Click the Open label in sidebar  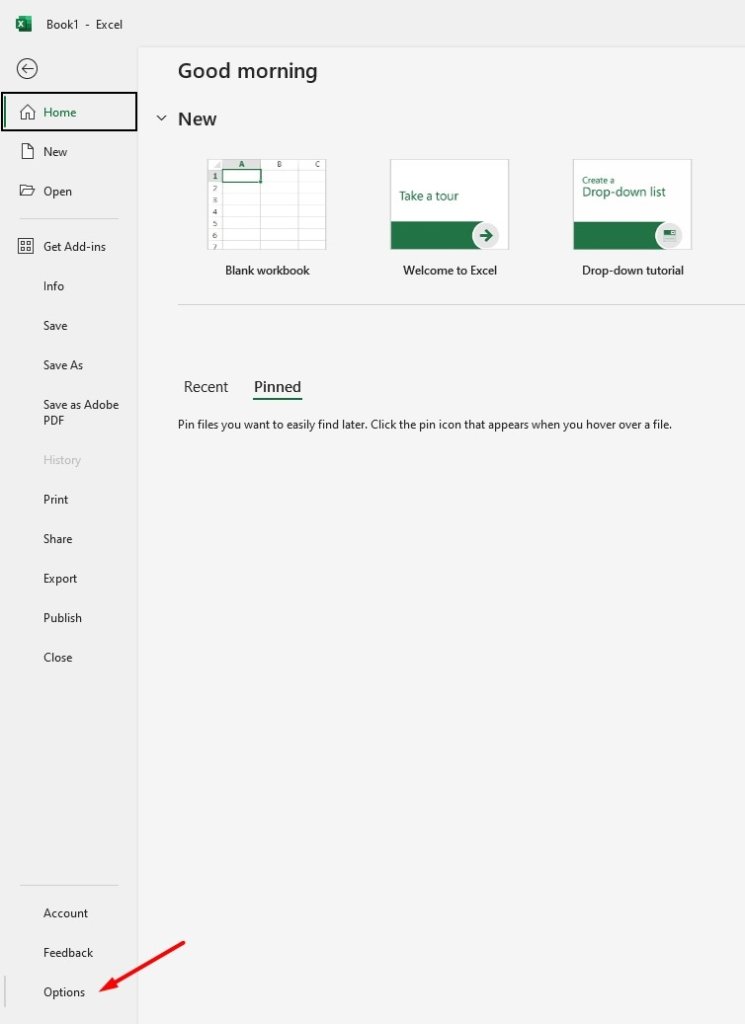pyautogui.click(x=57, y=191)
